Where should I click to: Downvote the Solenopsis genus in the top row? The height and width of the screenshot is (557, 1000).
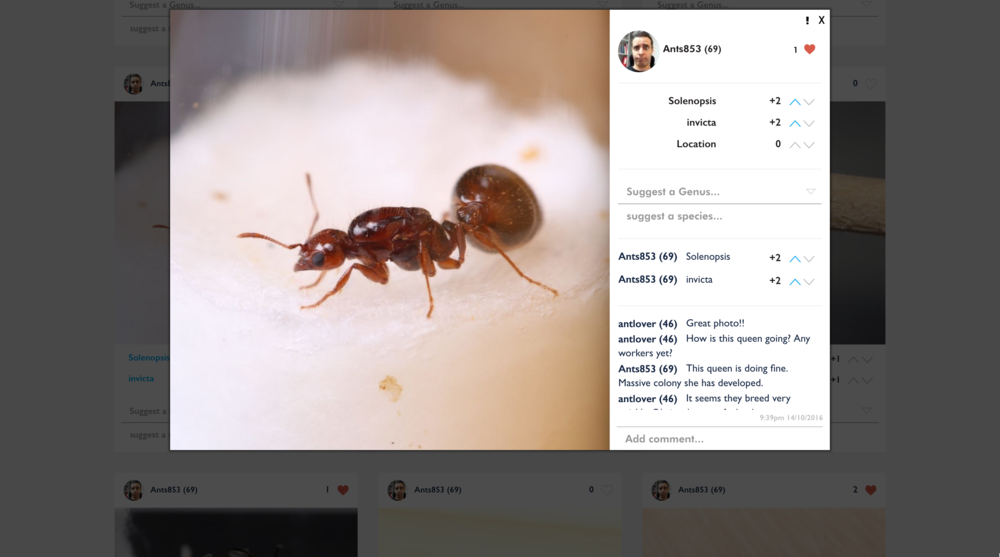809,102
